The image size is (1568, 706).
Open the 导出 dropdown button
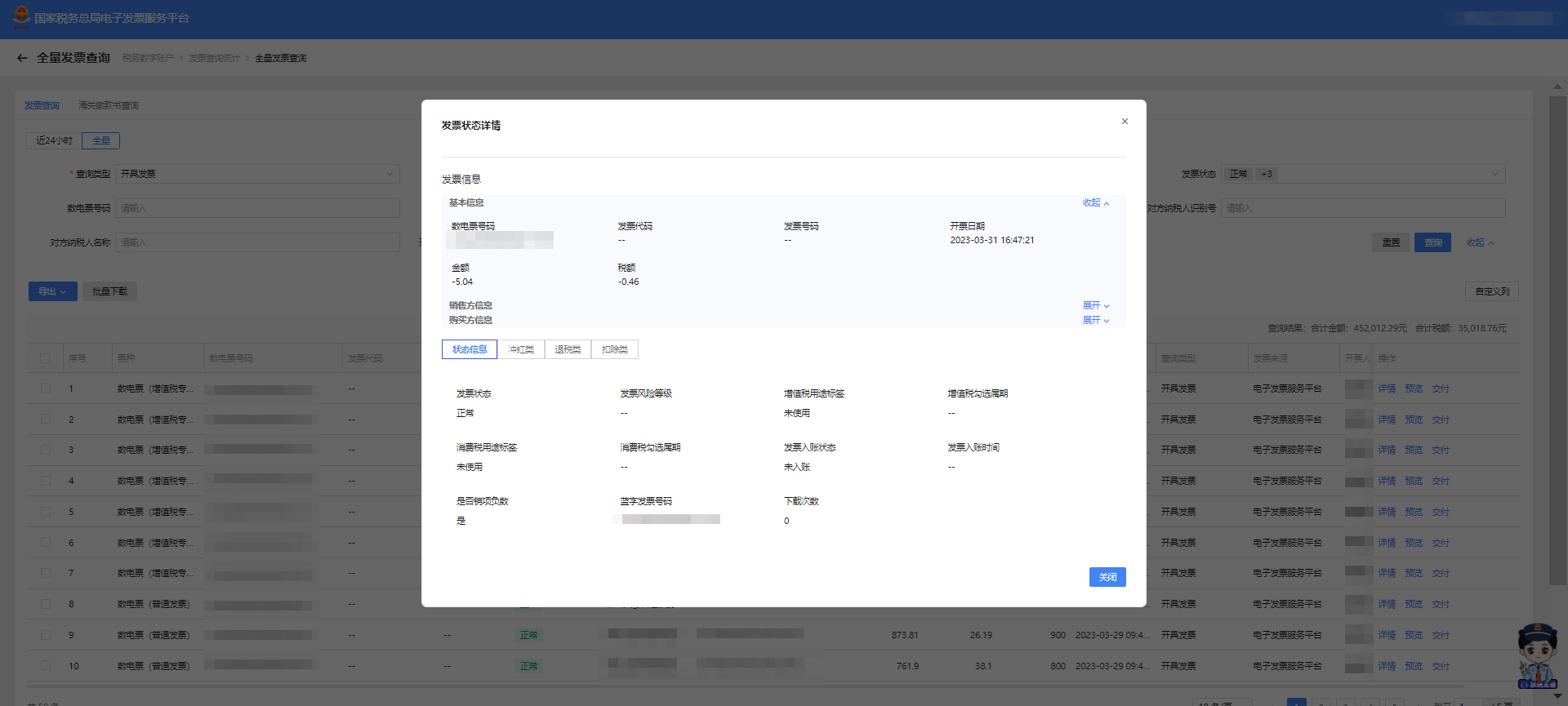click(52, 291)
